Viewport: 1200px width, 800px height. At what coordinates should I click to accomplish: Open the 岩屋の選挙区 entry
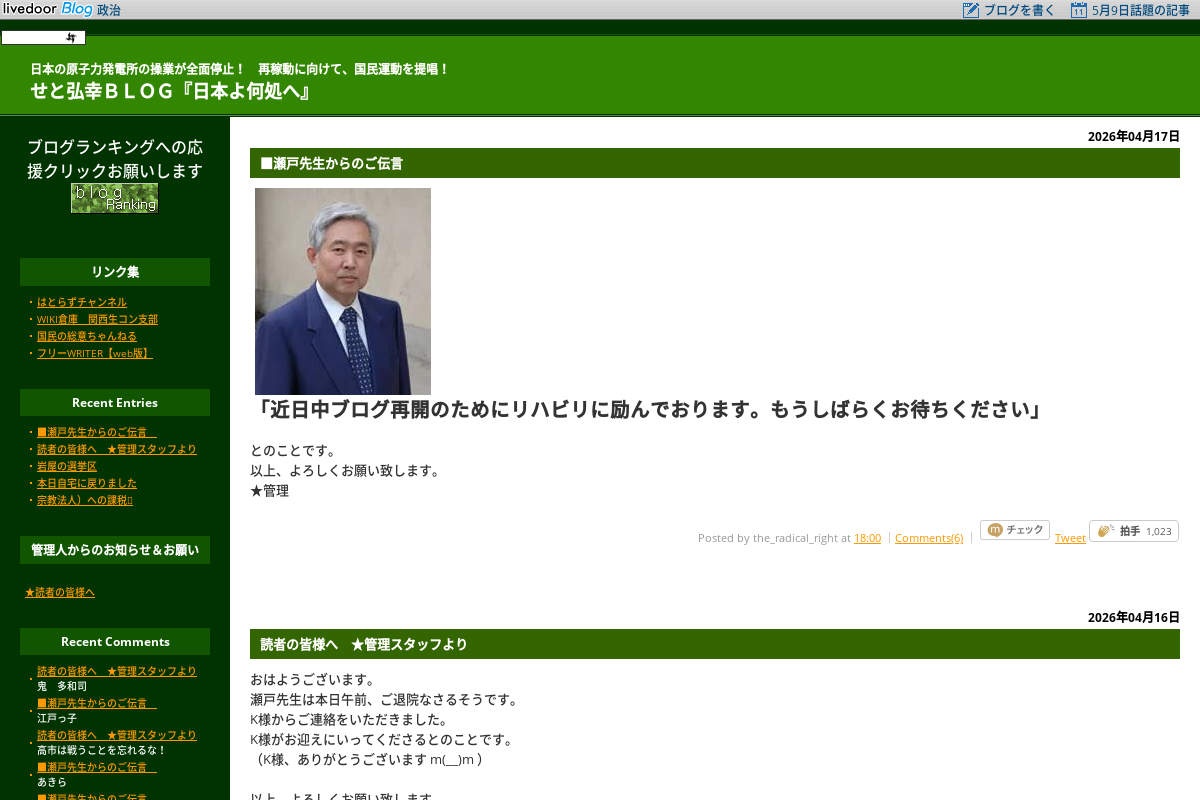pos(67,466)
